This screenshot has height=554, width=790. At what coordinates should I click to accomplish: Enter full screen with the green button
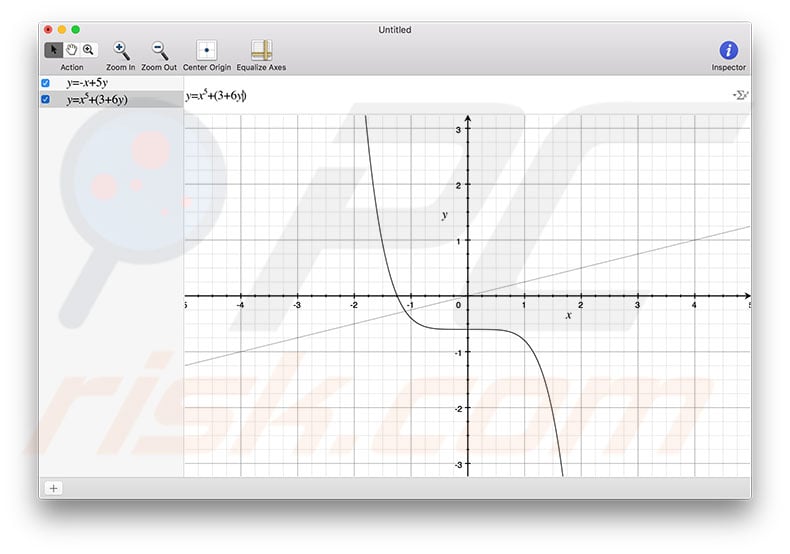coord(76,30)
